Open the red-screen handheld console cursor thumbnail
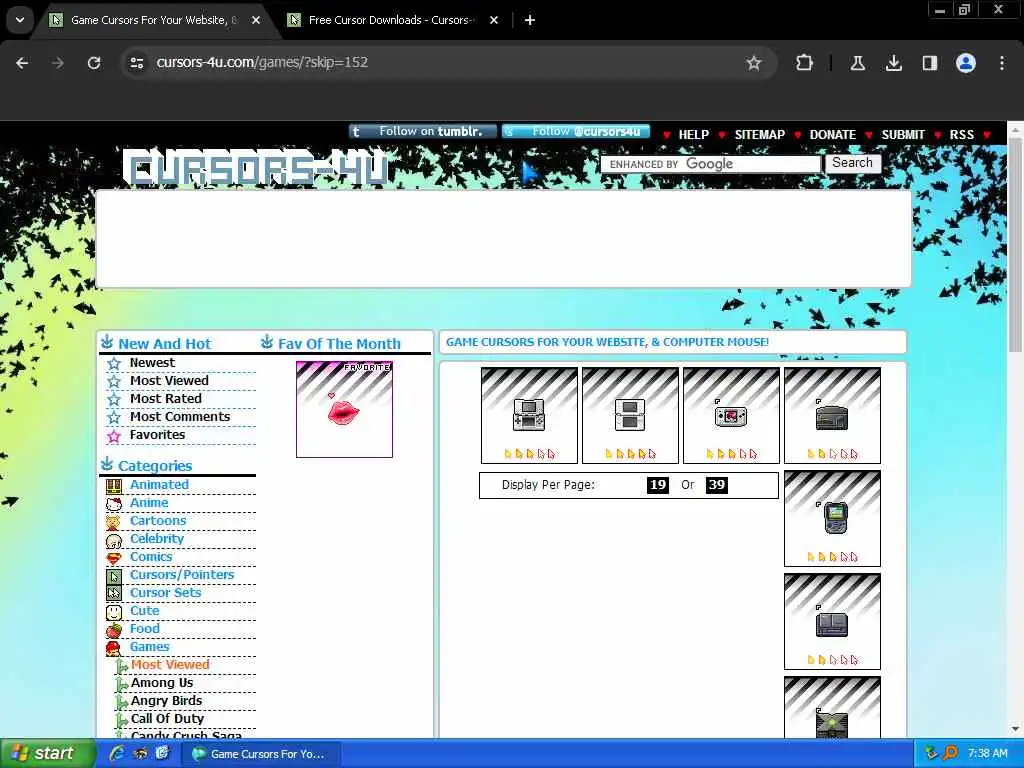The height and width of the screenshot is (768, 1024). (x=731, y=415)
